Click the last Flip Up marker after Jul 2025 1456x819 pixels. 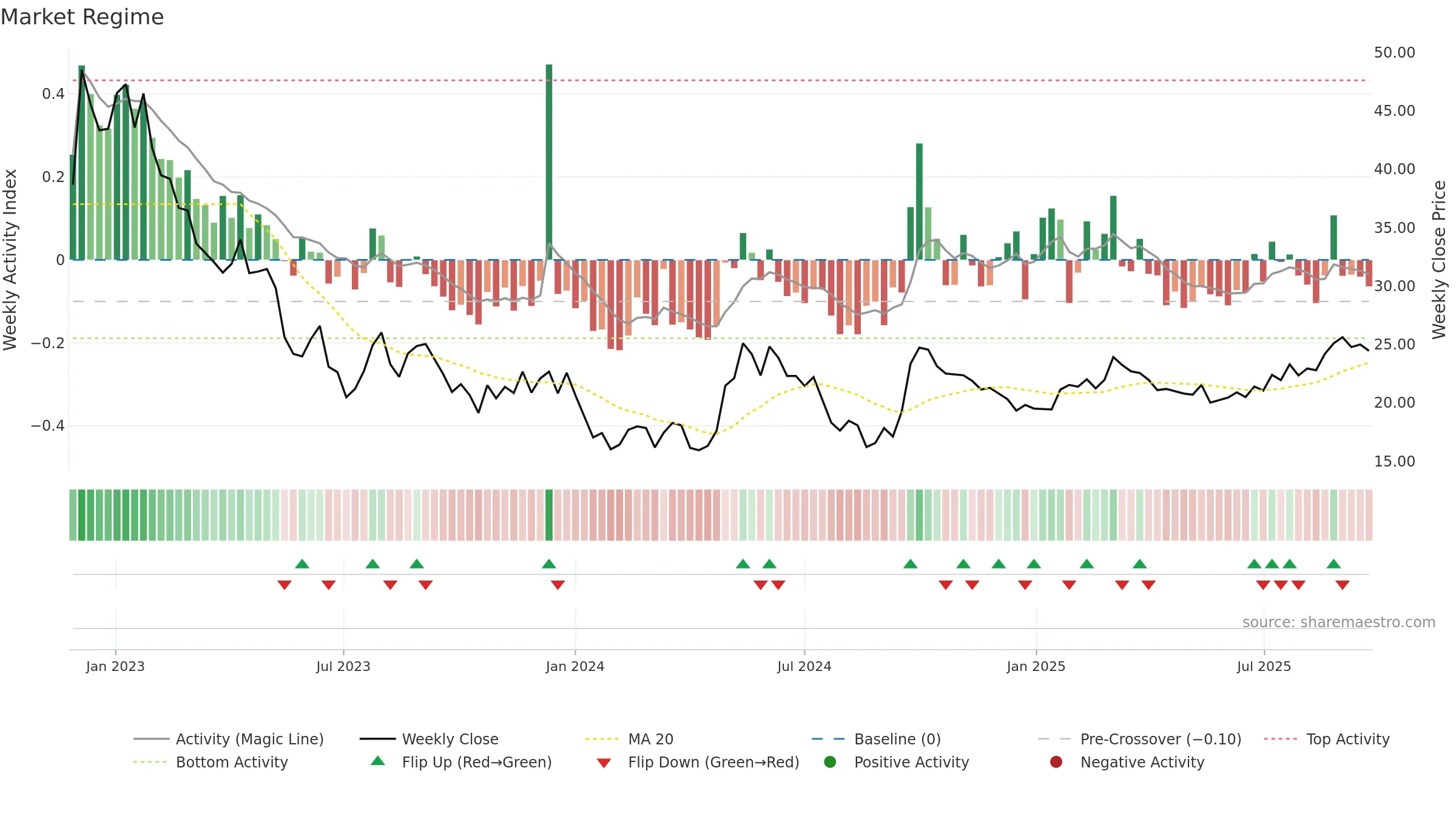point(1333,564)
